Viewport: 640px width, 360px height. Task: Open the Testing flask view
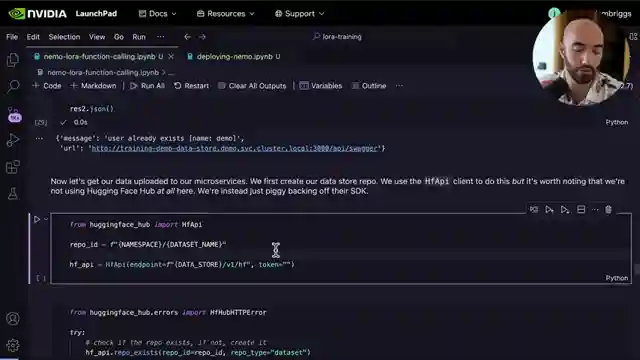tap(13, 193)
